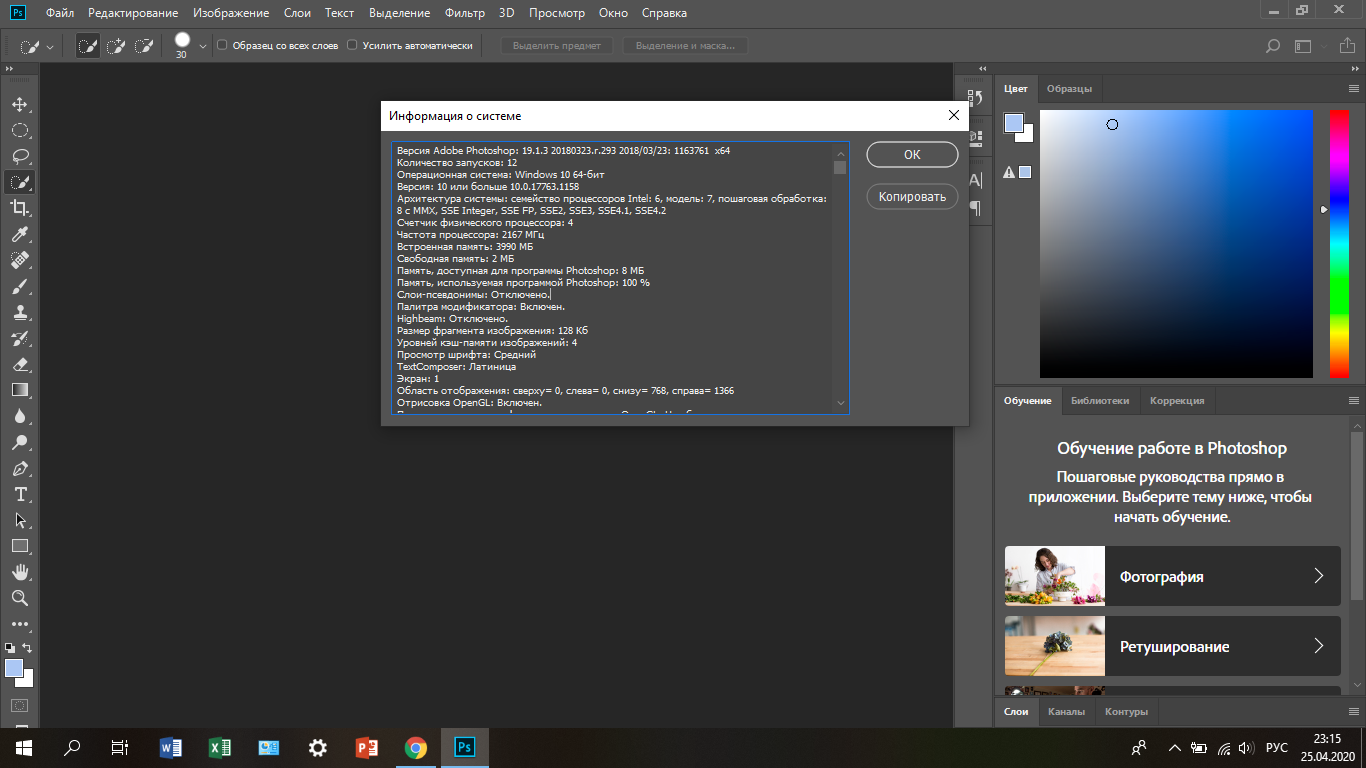Screen dimensions: 1366x768
Task: Switch to the Коррекция tab
Action: click(x=1177, y=401)
